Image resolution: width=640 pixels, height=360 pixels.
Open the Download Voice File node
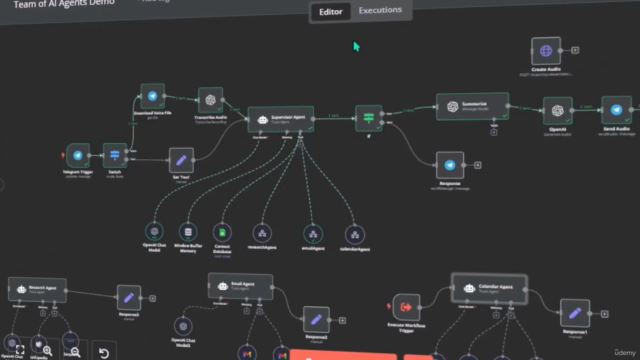click(152, 96)
